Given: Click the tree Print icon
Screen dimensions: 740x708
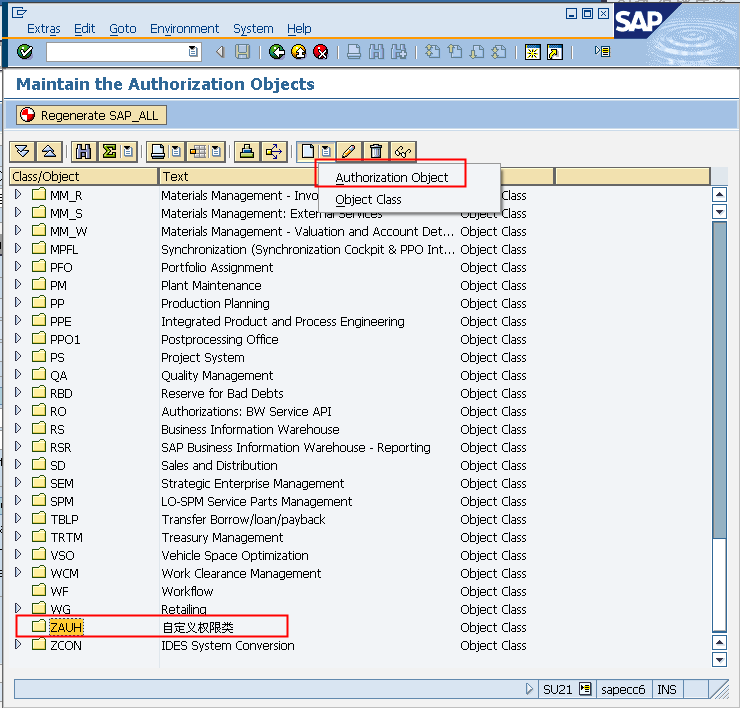Looking at the screenshot, I should click(158, 152).
